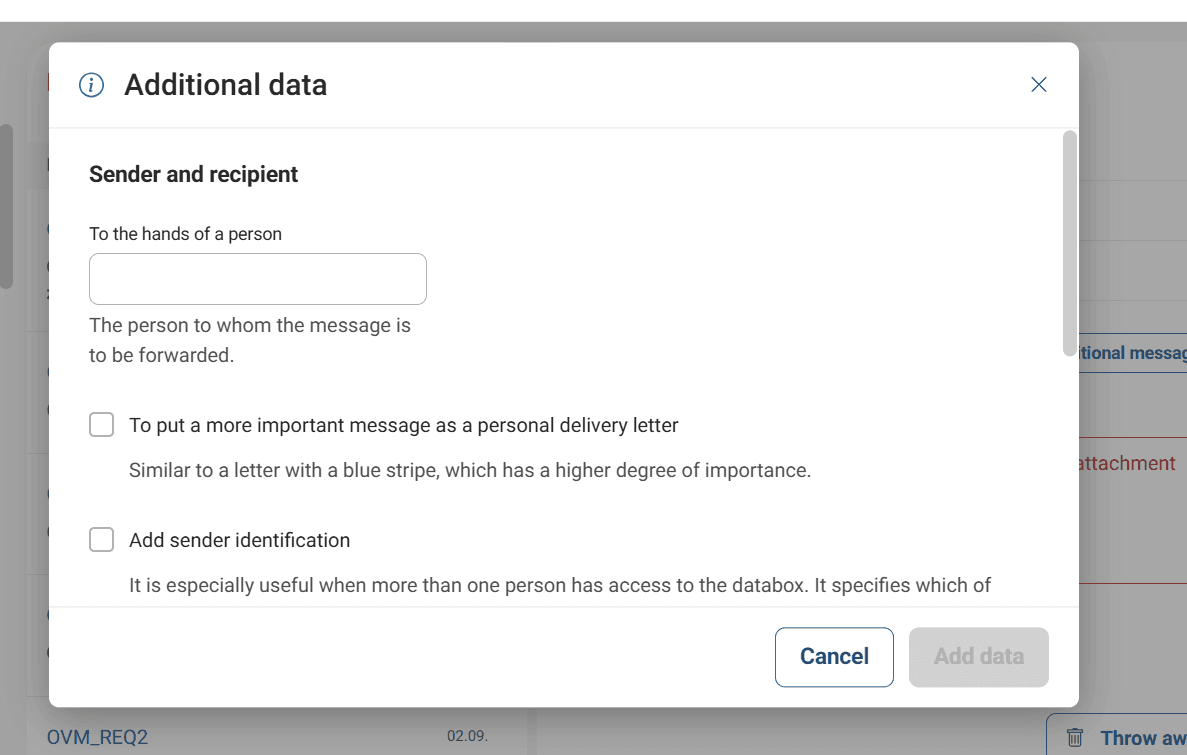Close the Additional data dialog with X

coord(1039,85)
